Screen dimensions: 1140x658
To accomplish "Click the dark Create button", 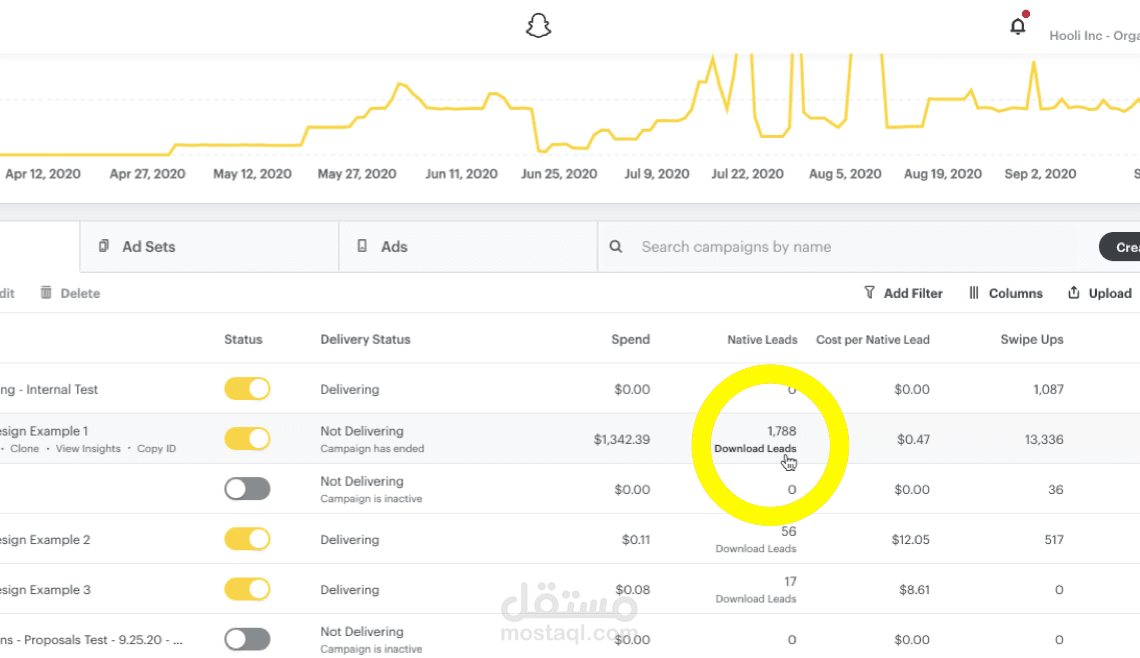I will pos(1120,247).
